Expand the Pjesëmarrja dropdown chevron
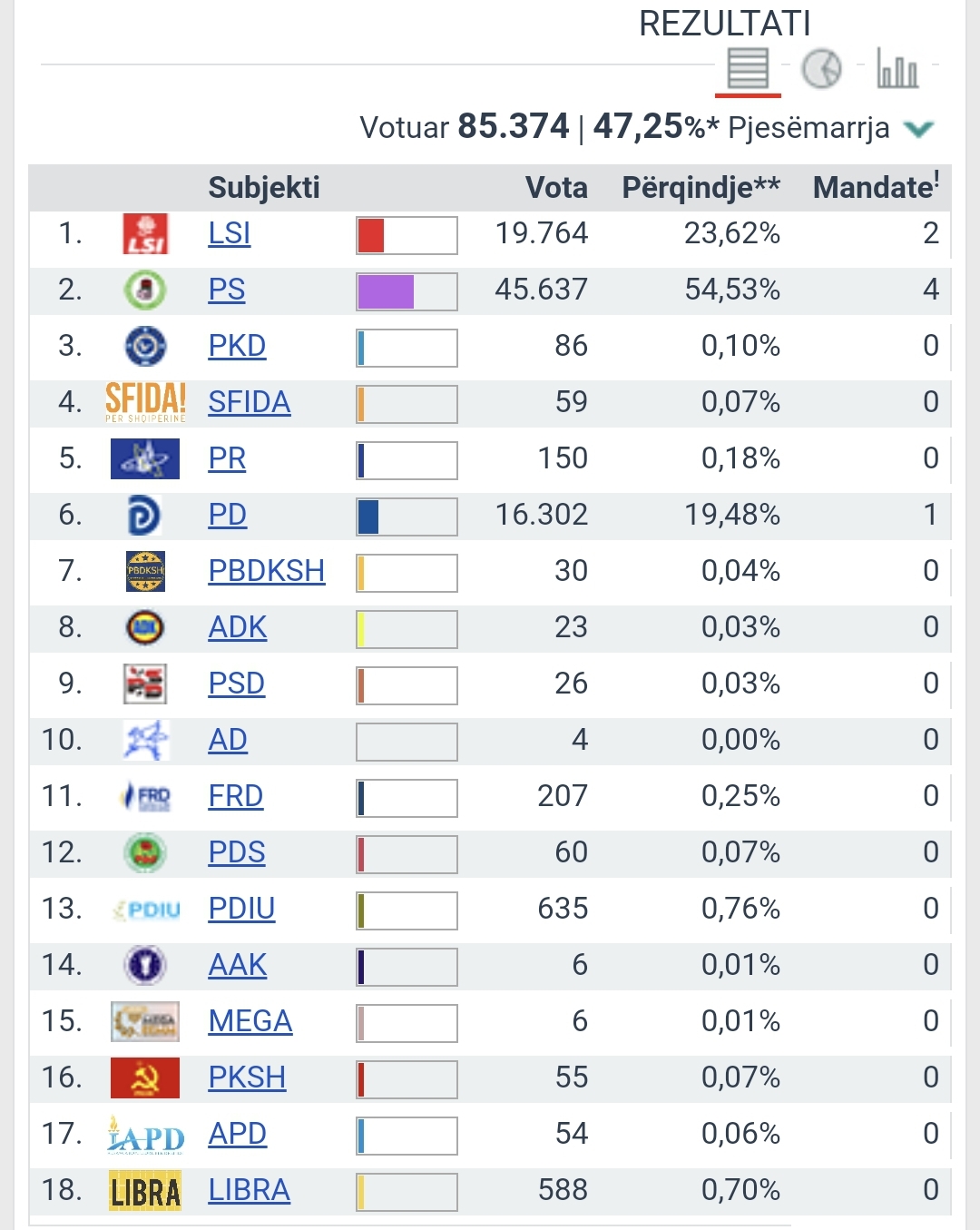 click(x=918, y=129)
